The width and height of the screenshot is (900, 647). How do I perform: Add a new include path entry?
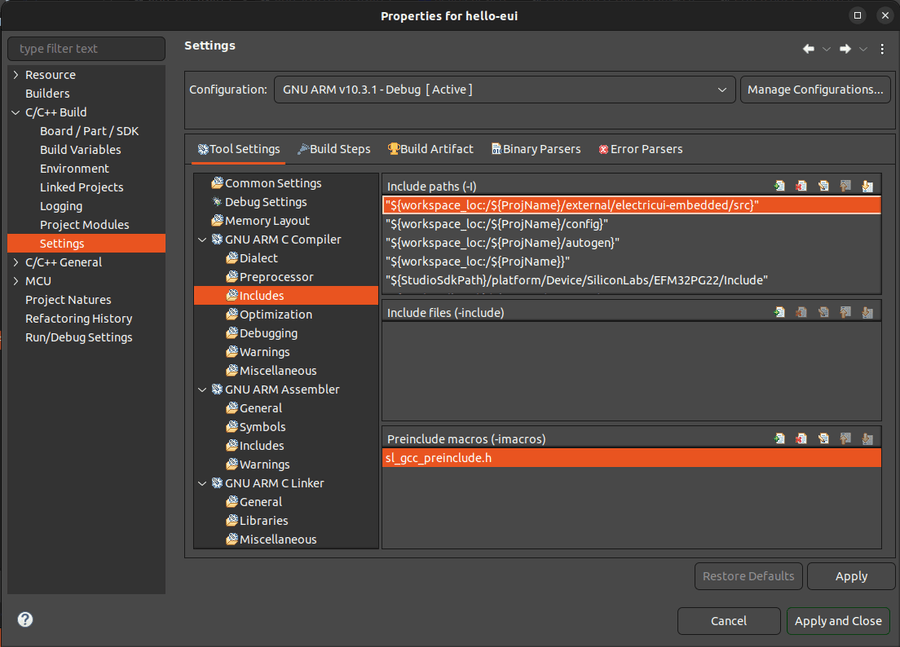(x=779, y=185)
